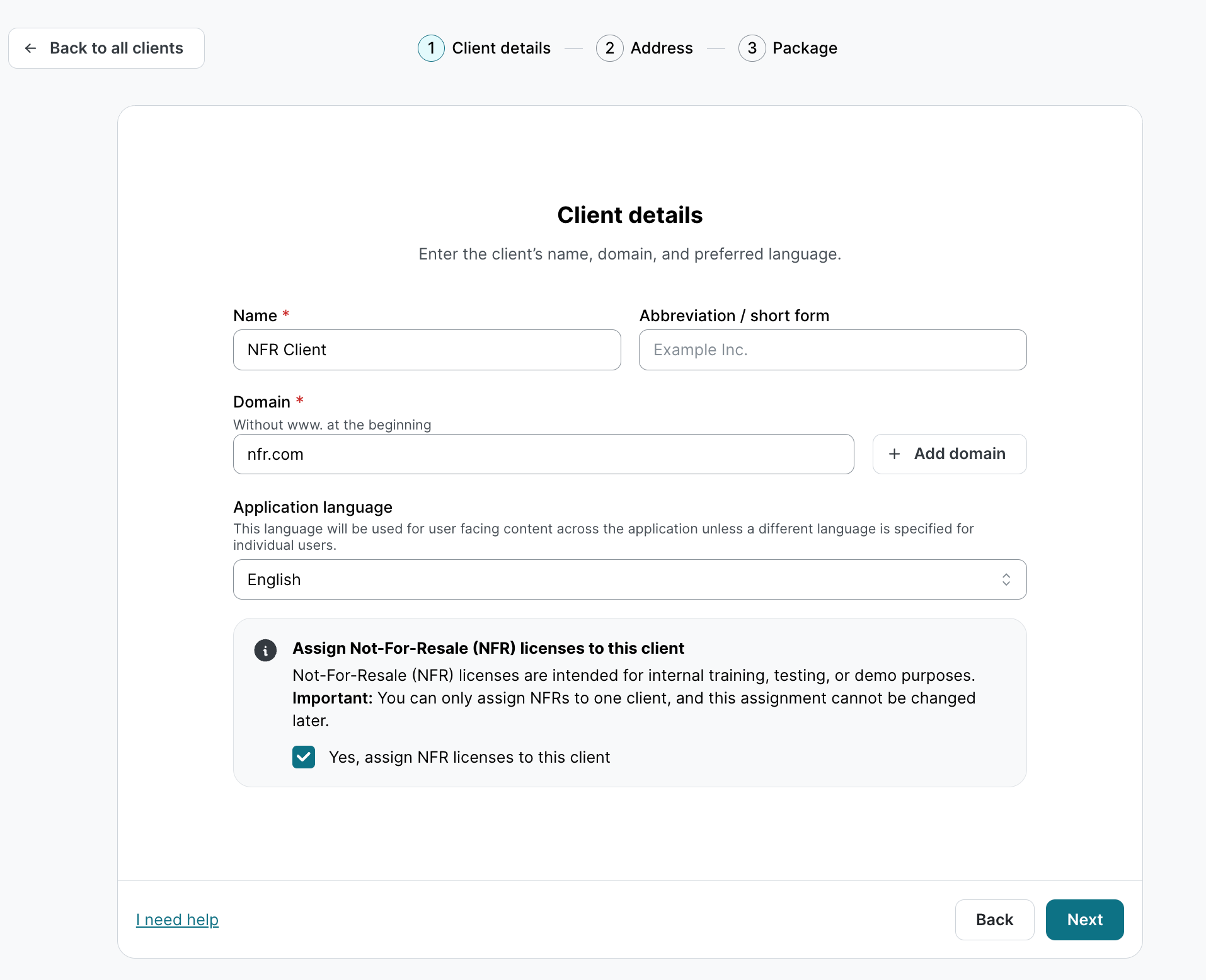Click the back arrow icon beside all clients
Screen dimensions: 1206x980
(x=30, y=48)
